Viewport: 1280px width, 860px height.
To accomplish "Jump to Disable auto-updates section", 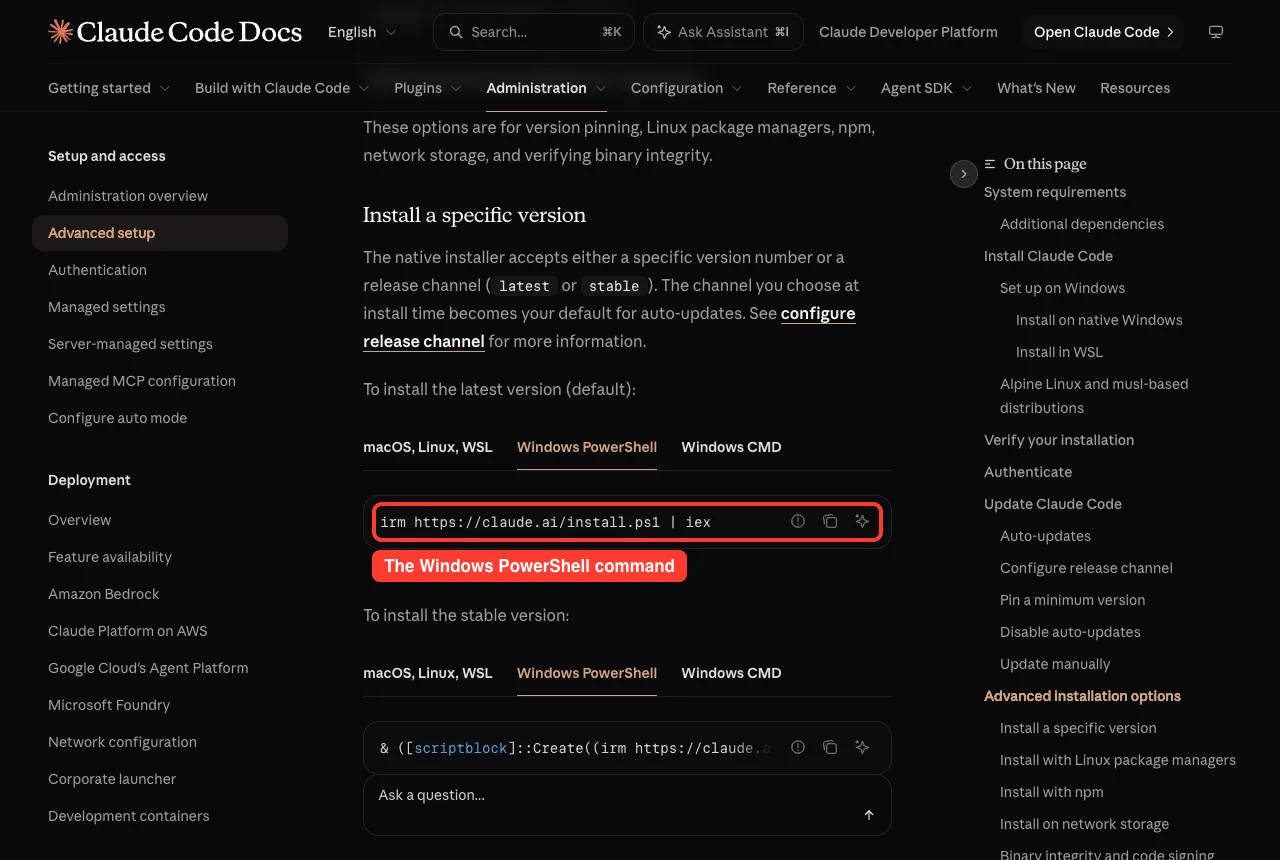I will click(1070, 632).
